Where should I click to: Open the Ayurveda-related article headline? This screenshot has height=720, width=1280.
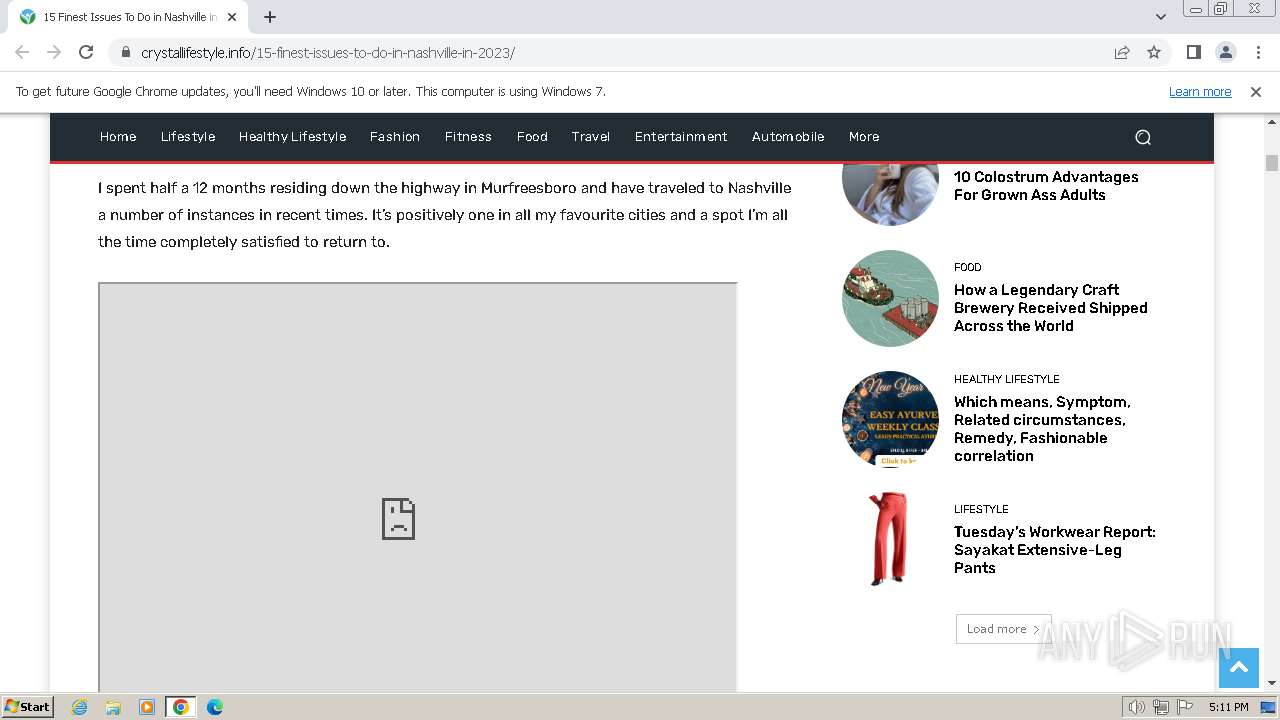[x=1042, y=429]
